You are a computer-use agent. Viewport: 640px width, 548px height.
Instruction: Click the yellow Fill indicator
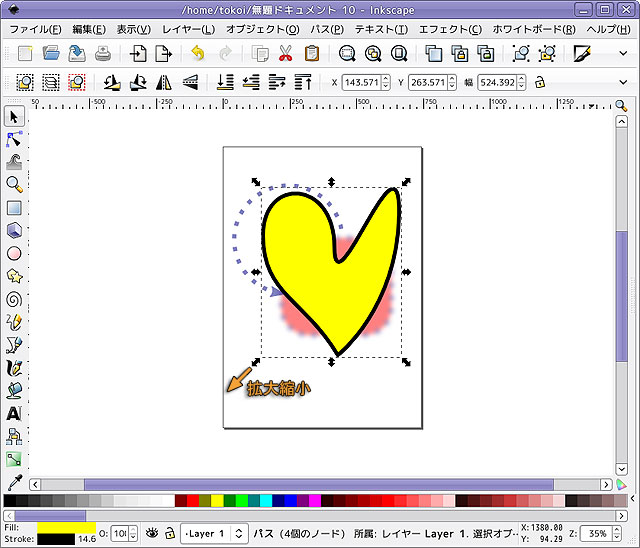pyautogui.click(x=66, y=526)
